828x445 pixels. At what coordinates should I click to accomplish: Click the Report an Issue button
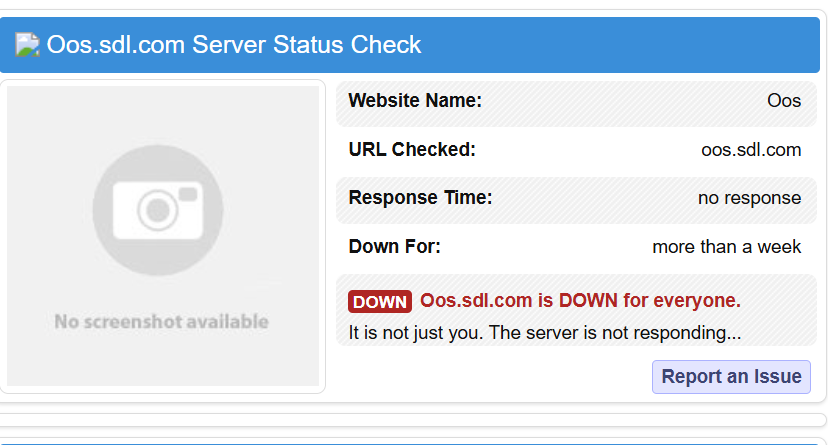[x=731, y=377]
